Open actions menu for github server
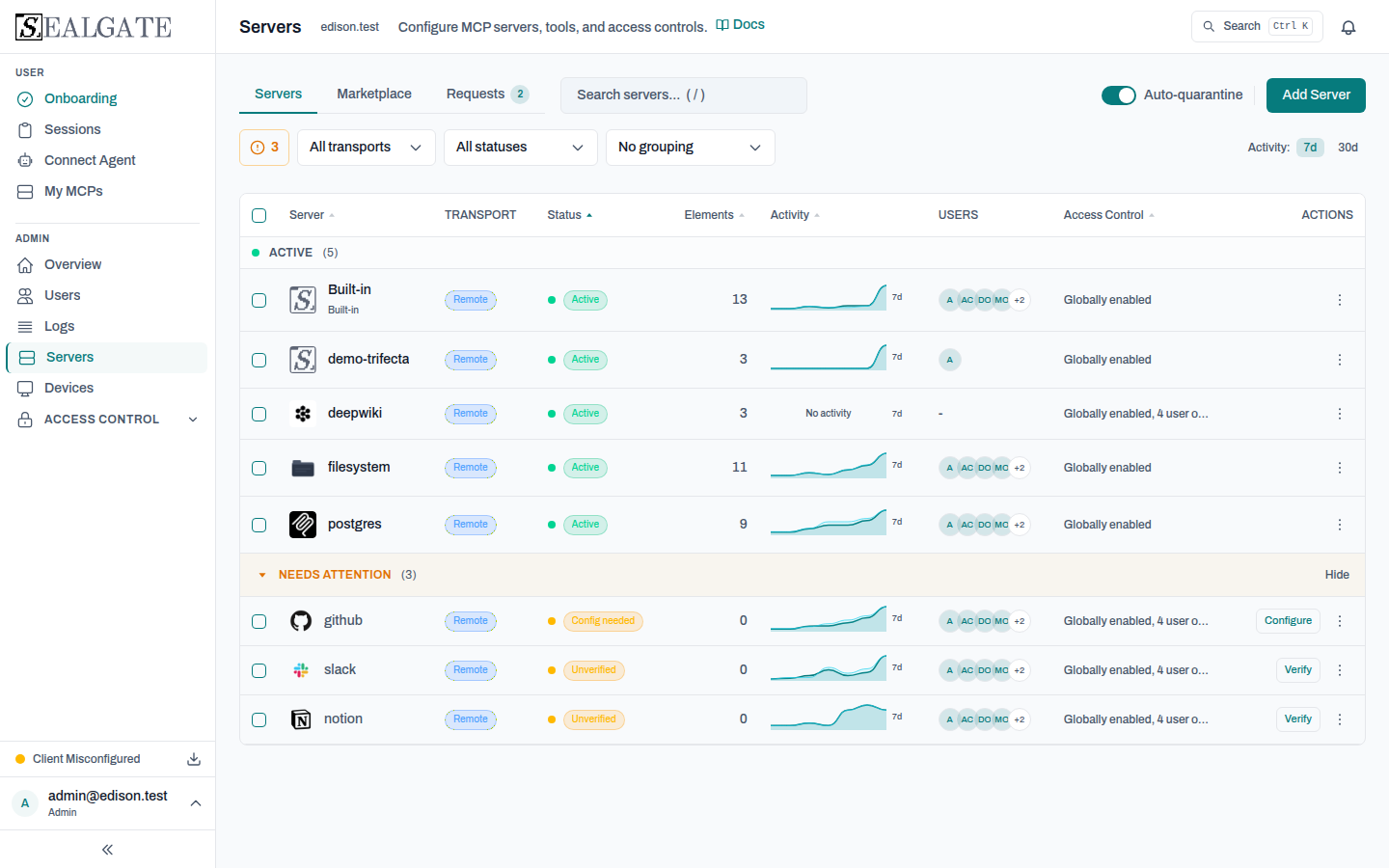The image size is (1389, 868). coord(1340,621)
